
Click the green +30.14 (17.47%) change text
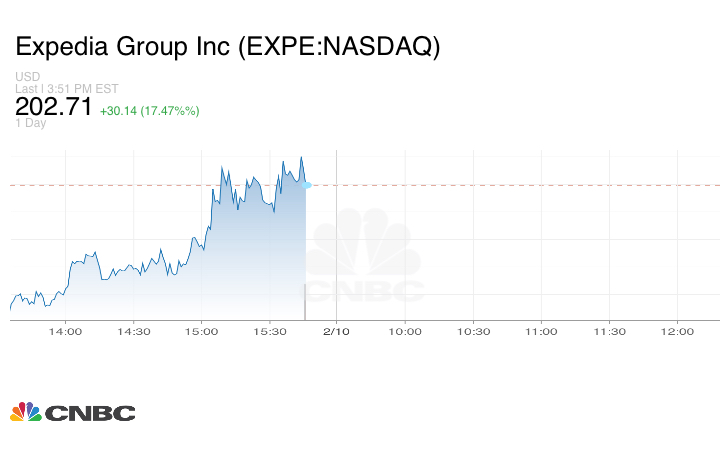click(x=149, y=110)
